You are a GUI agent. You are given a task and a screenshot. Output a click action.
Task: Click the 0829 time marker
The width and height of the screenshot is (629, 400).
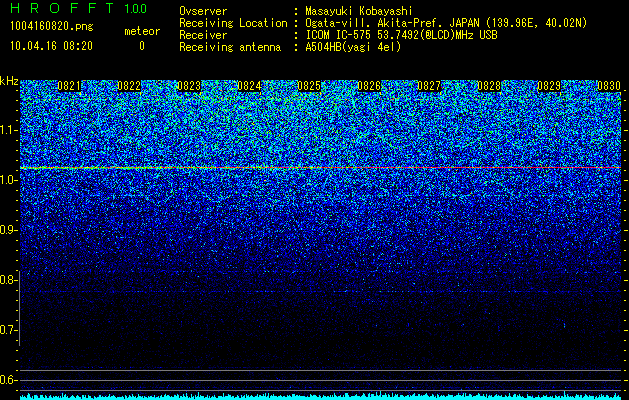pyautogui.click(x=549, y=86)
